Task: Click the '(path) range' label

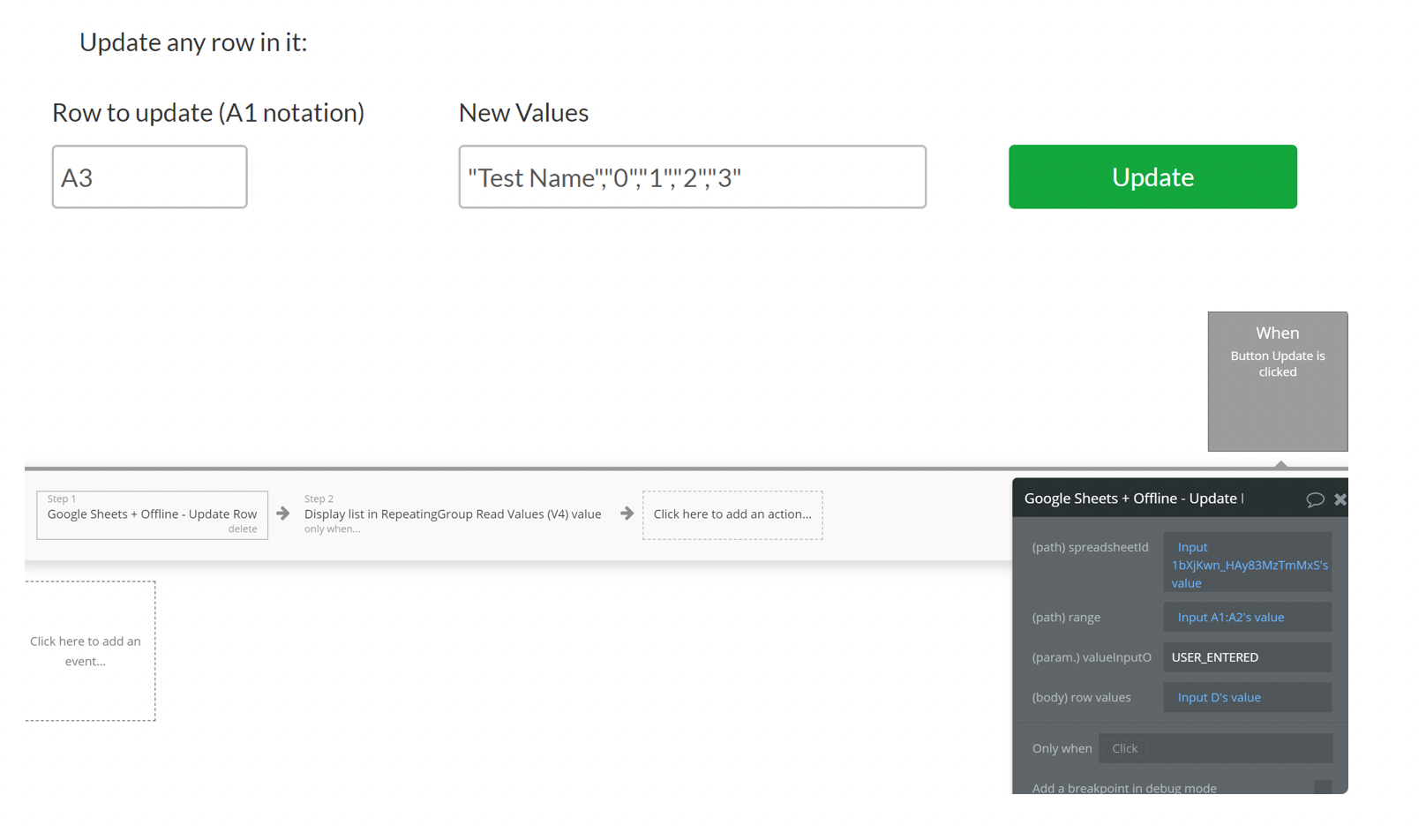Action: click(x=1066, y=618)
